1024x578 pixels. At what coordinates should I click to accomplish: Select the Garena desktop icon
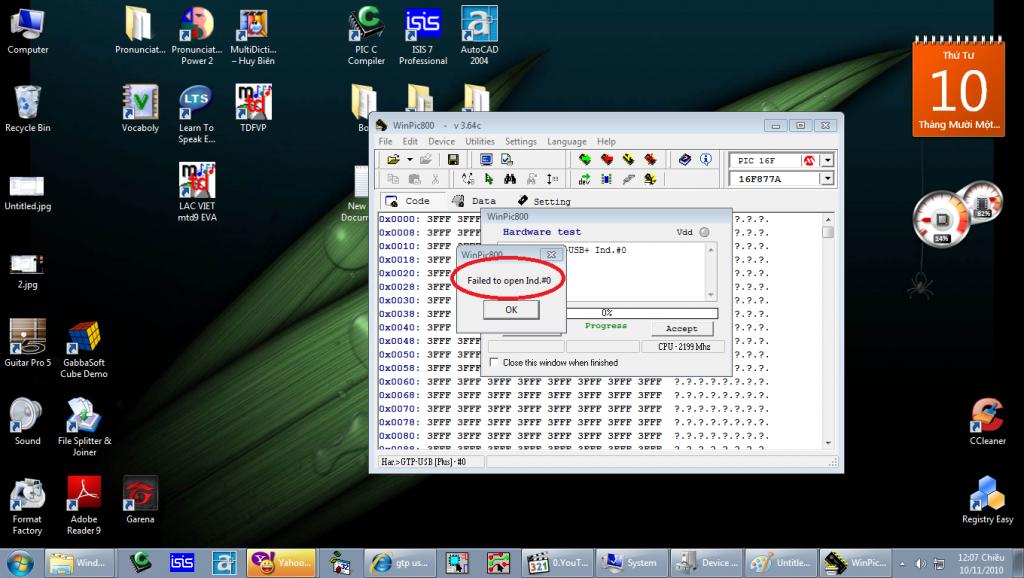click(140, 500)
